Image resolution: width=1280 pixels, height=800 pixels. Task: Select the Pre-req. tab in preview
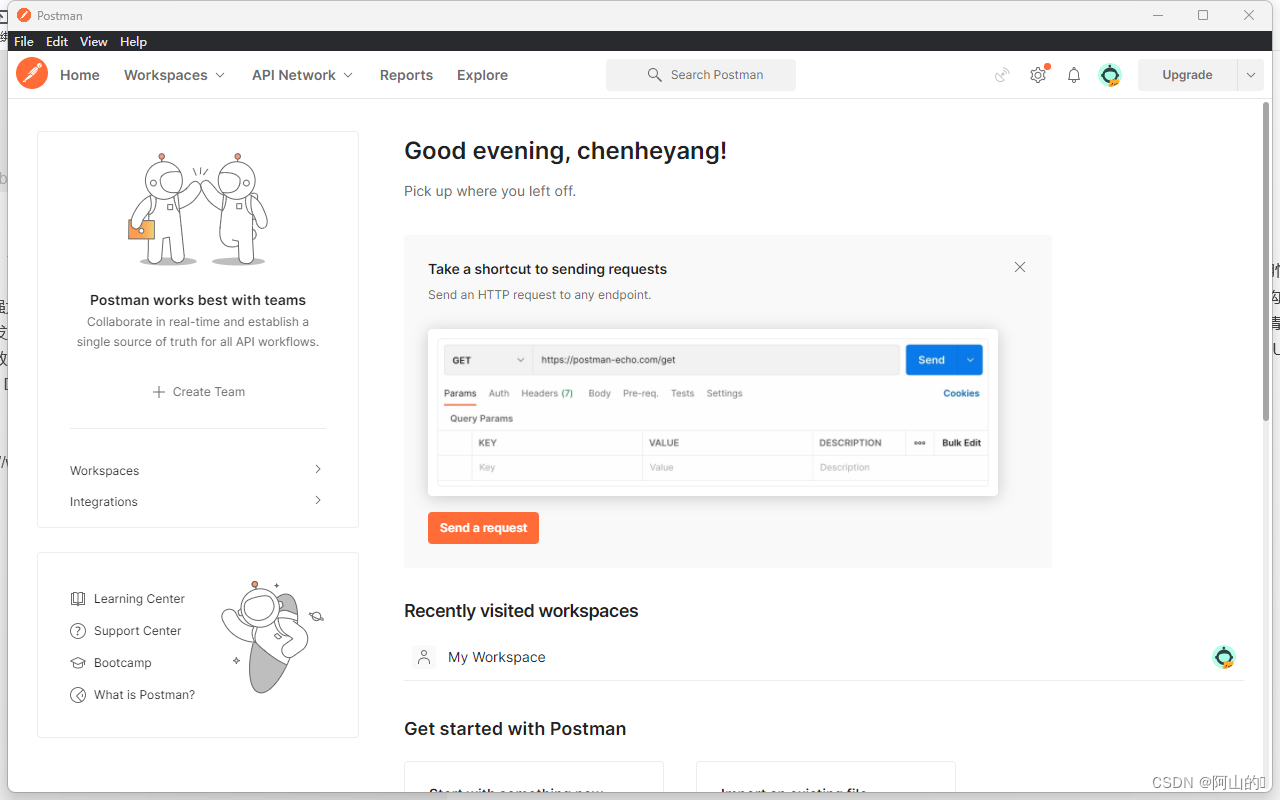pos(641,393)
